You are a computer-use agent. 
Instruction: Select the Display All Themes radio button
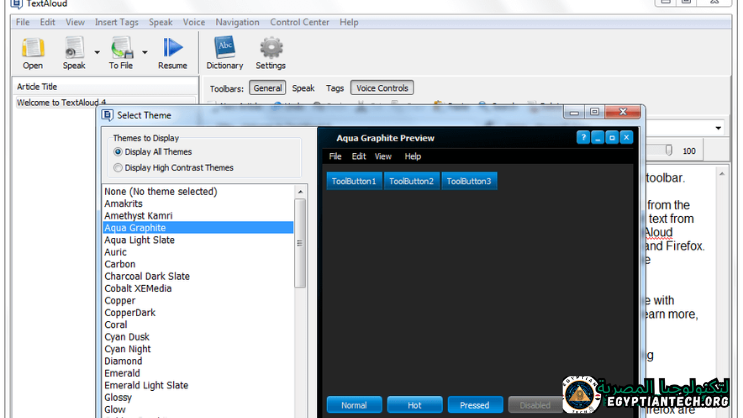(x=118, y=152)
